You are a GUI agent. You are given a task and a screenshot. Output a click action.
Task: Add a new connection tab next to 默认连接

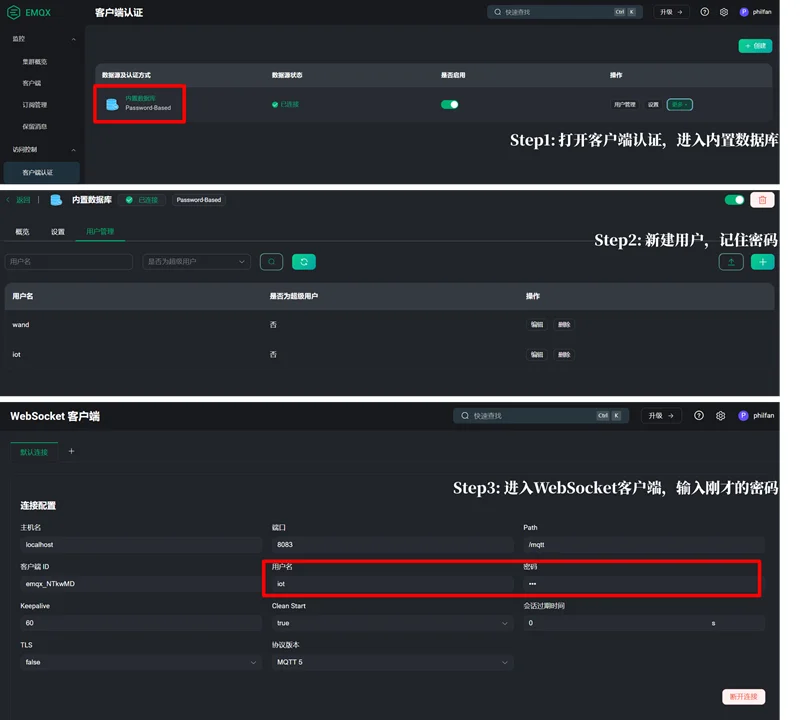tap(71, 451)
